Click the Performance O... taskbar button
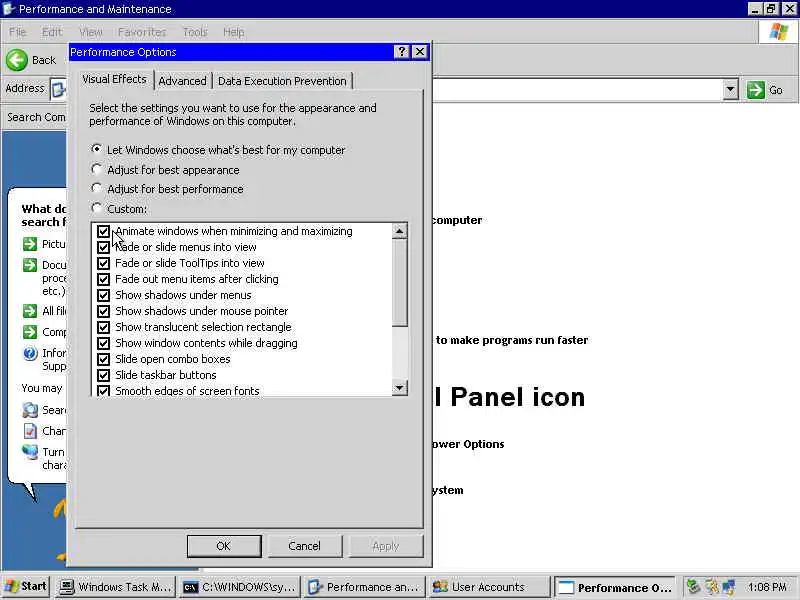 click(615, 587)
